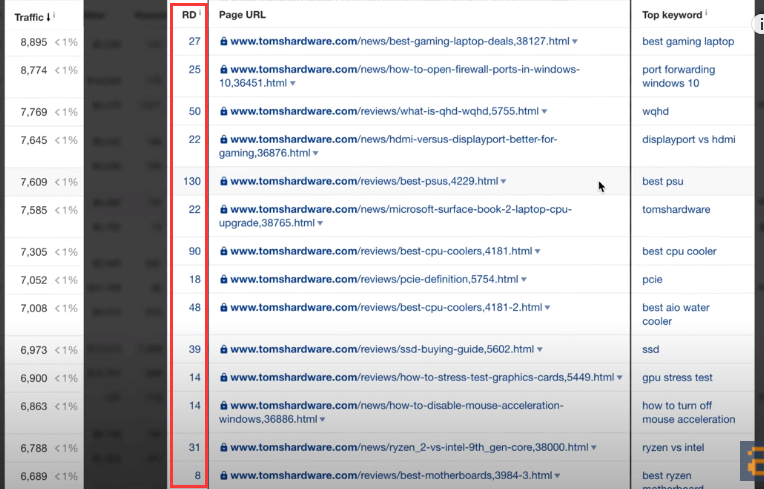
Task: Open the hdmi-versus-displayport URL
Action: click(x=388, y=146)
